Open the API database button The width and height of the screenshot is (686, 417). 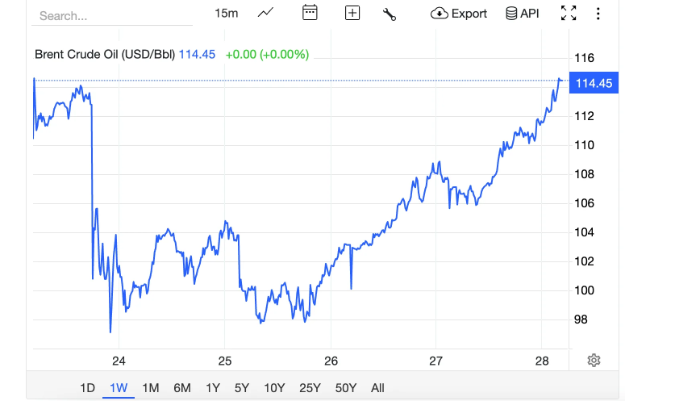click(x=522, y=13)
